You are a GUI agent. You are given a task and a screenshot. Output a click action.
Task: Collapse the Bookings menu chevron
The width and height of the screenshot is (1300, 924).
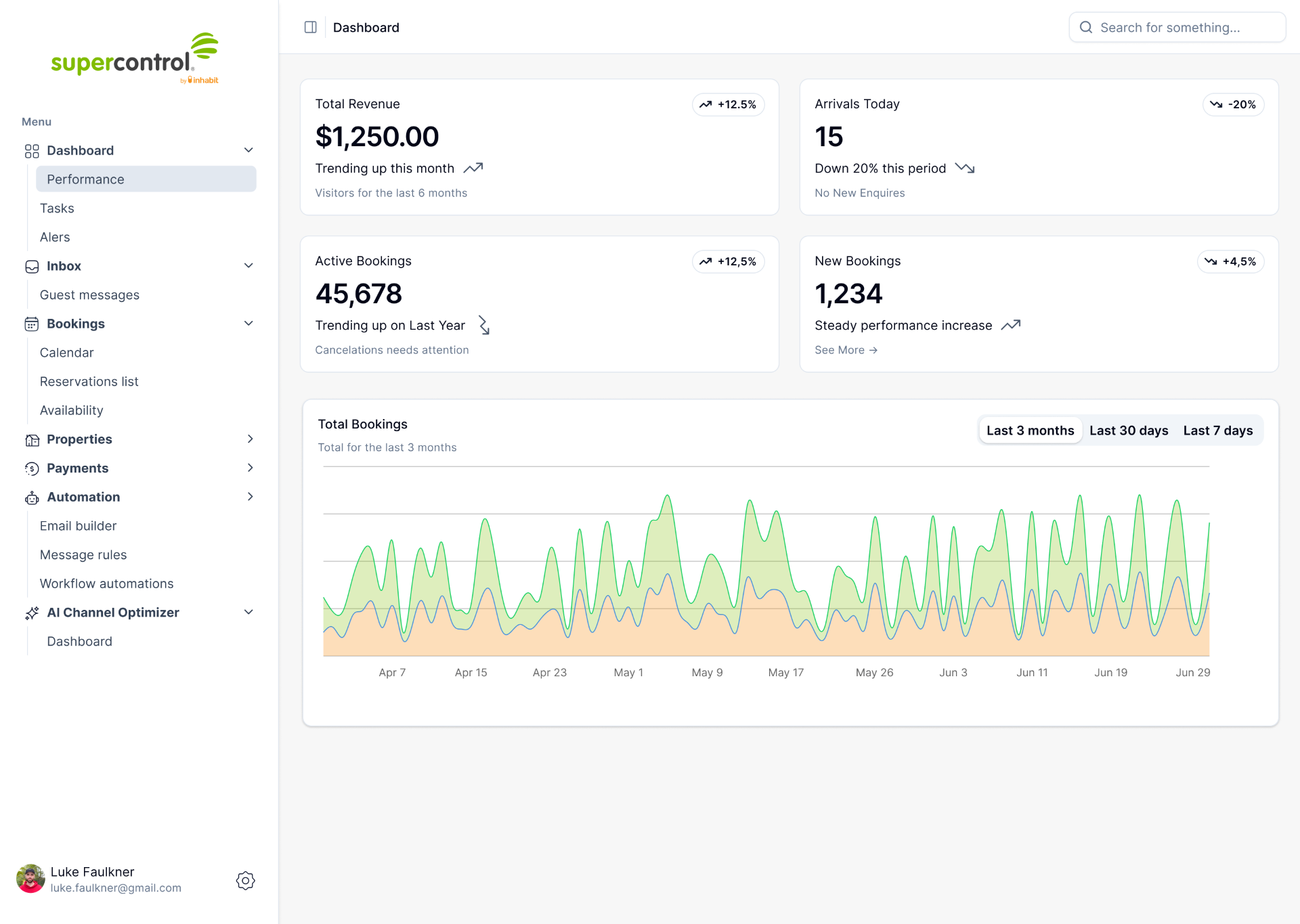248,324
